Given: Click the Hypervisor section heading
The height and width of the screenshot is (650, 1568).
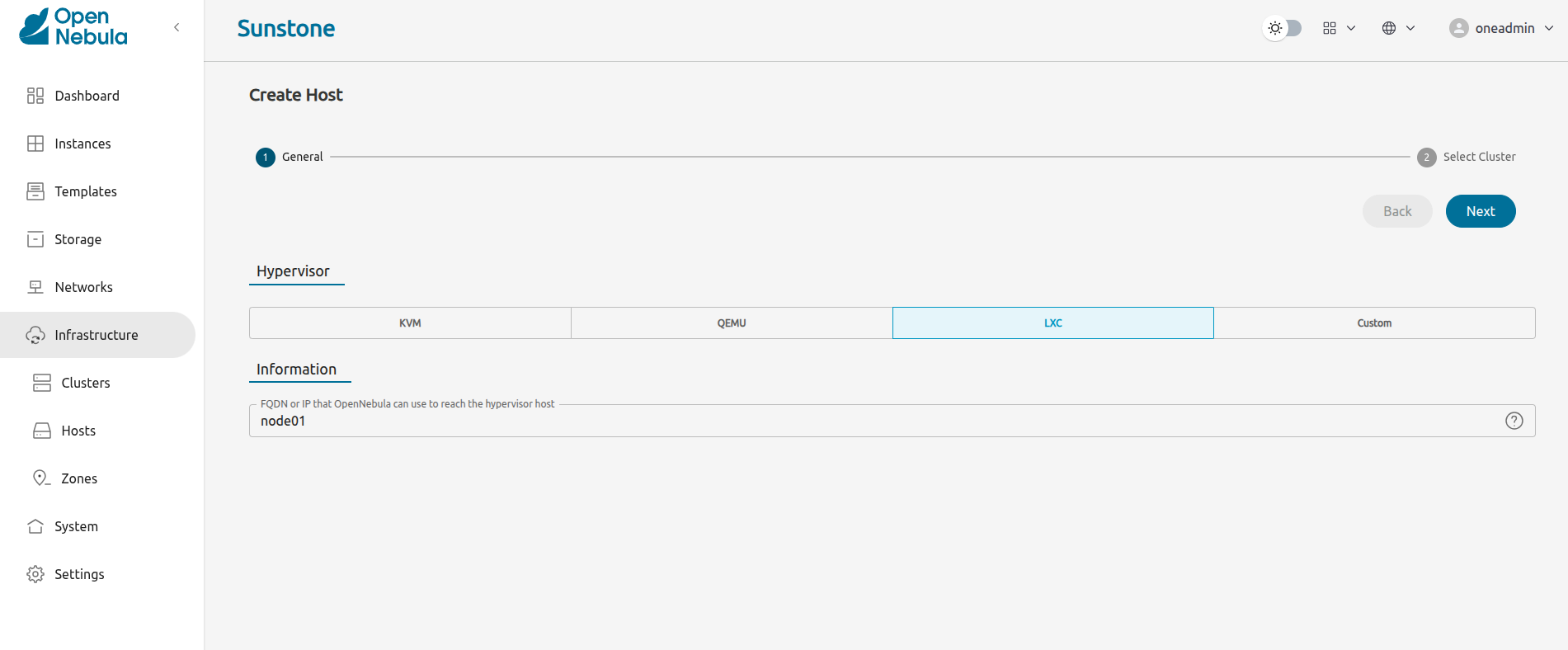Looking at the screenshot, I should 293,271.
